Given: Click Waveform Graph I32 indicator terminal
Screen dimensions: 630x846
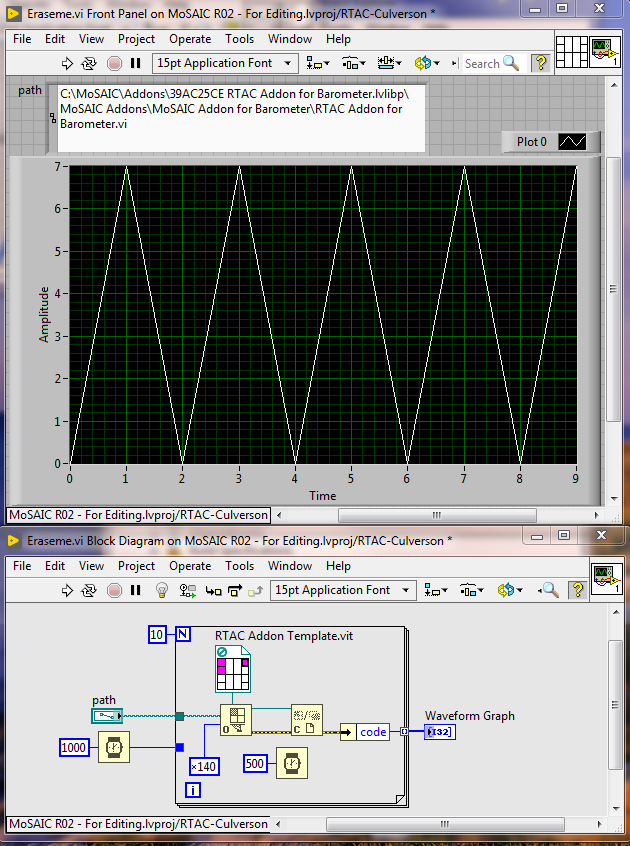Looking at the screenshot, I should [x=440, y=732].
